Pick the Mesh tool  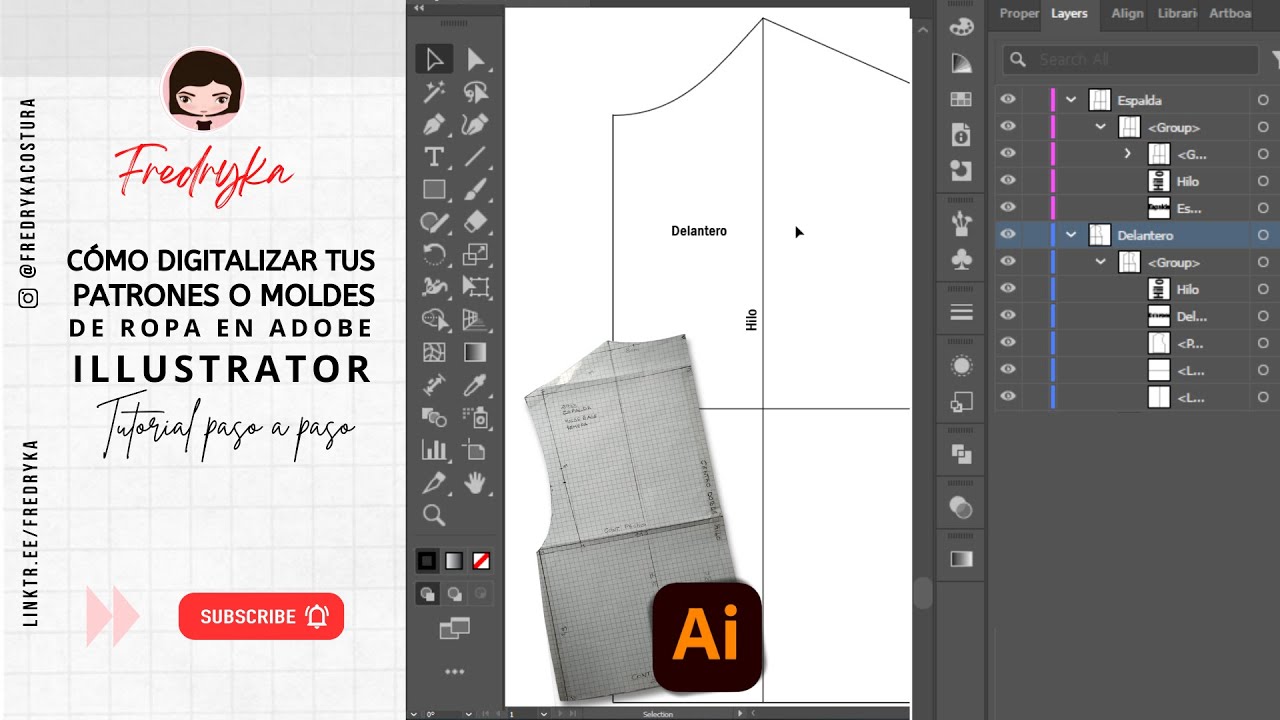[x=434, y=352]
